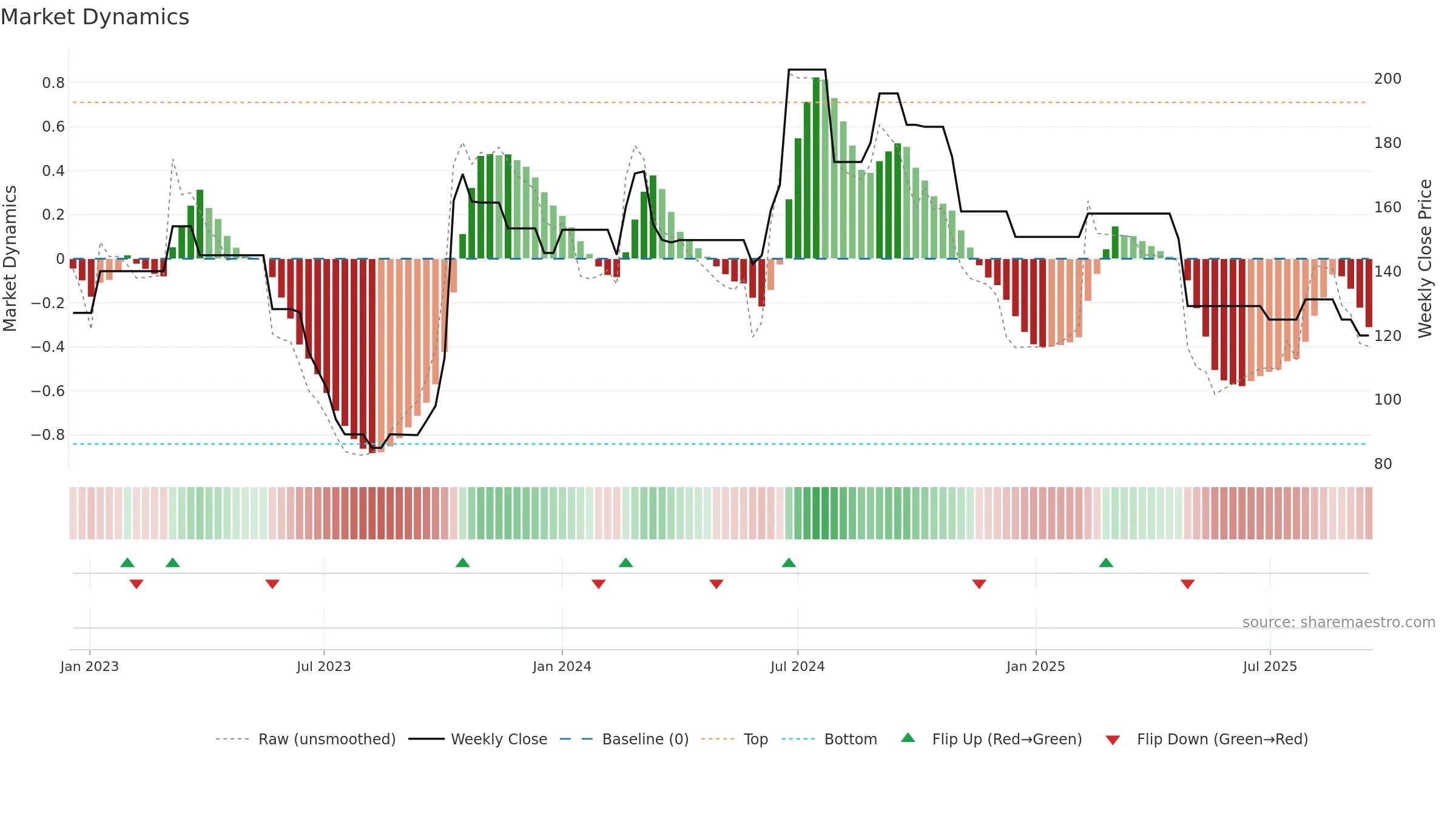
Task: Click the Bottom legend entry
Action: (829, 739)
